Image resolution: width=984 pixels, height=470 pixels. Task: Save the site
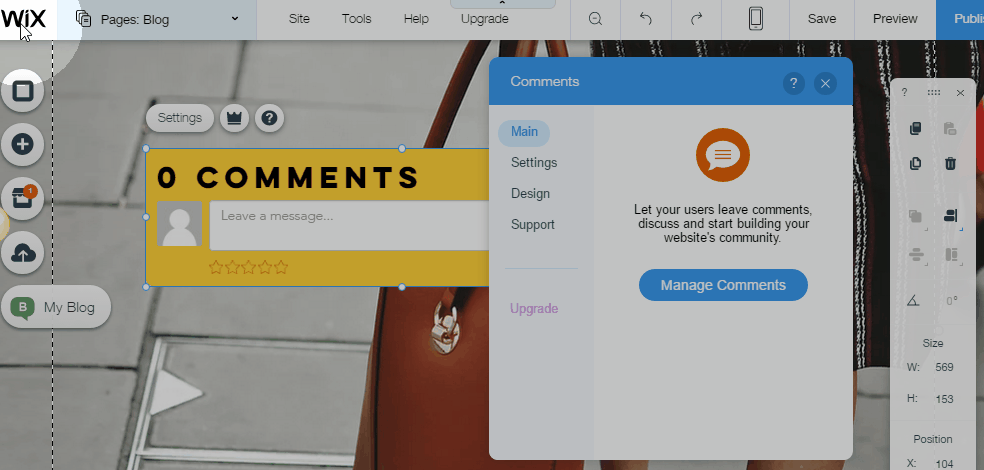[x=821, y=19]
